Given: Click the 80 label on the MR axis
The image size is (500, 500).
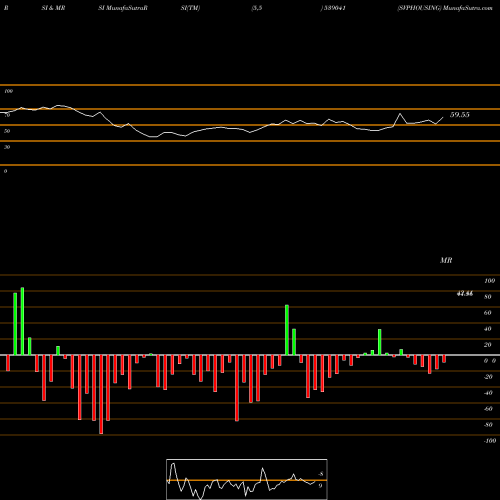Looking at the screenshot, I should 487,297.
